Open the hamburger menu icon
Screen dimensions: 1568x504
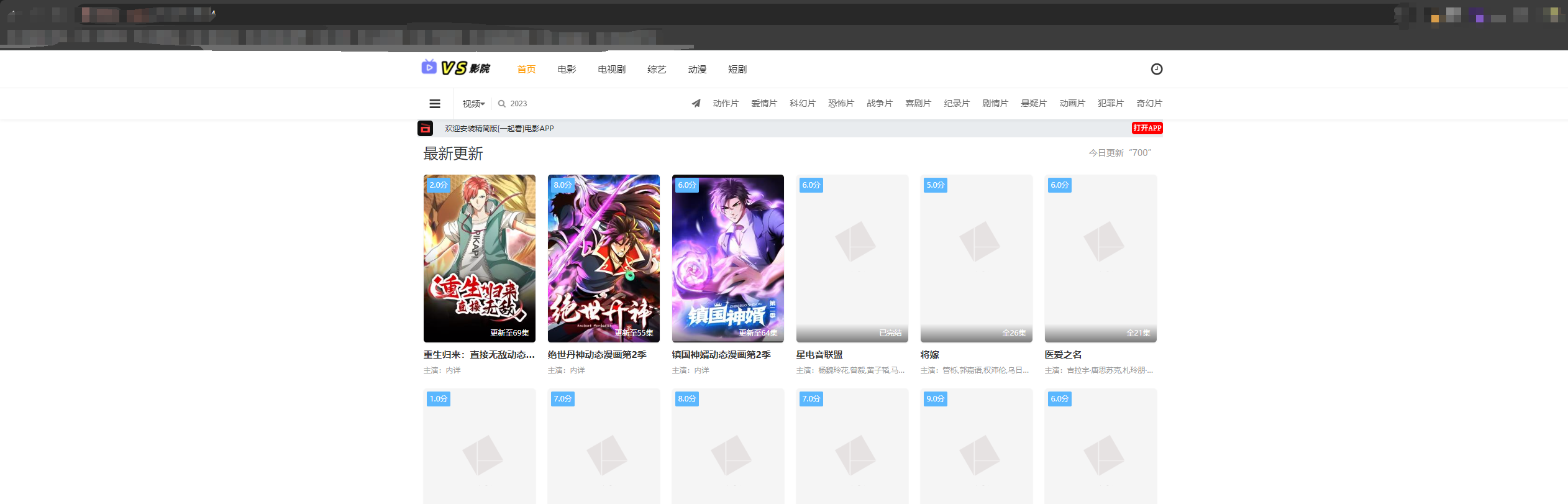(435, 104)
